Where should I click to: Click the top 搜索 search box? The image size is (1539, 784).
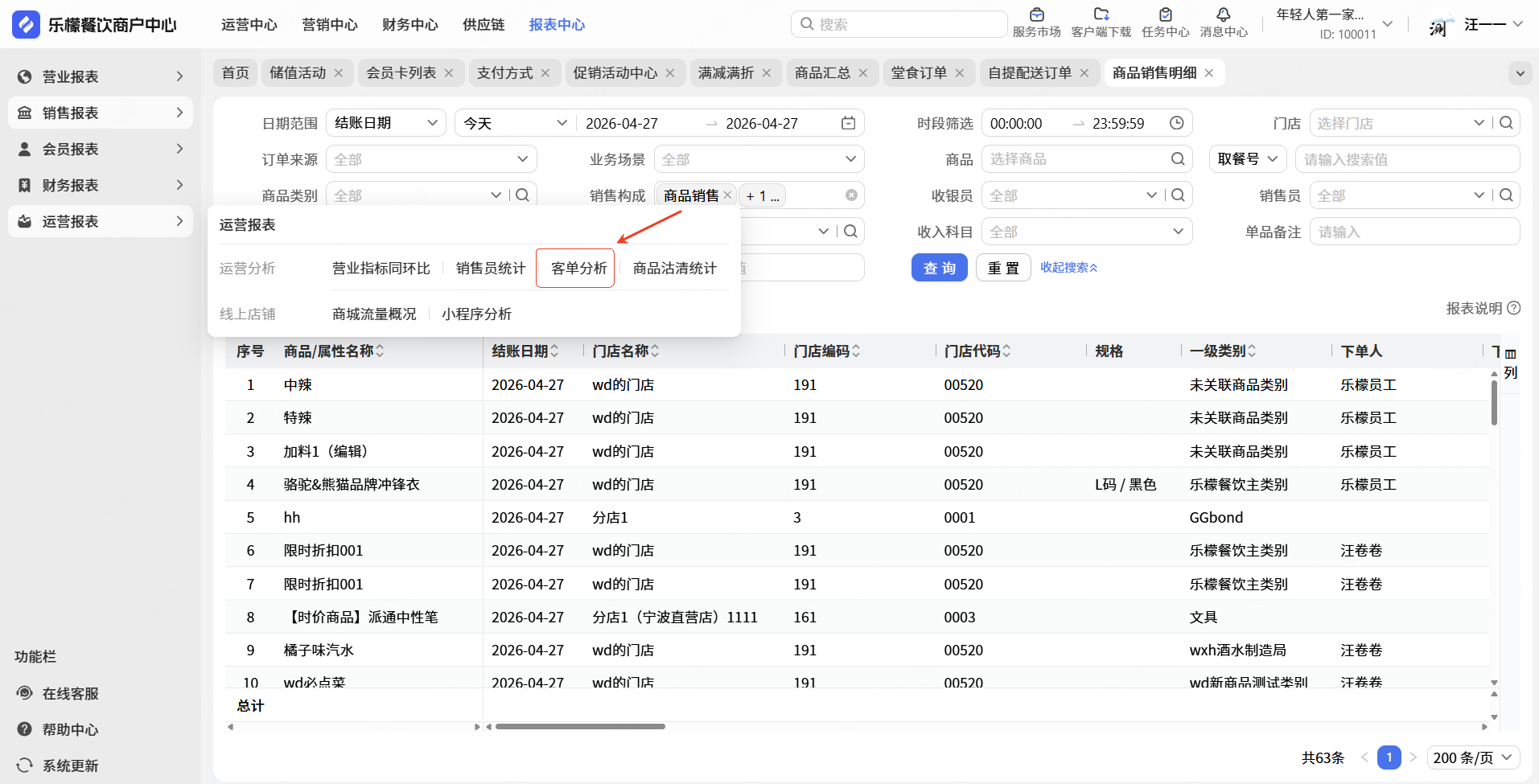[x=899, y=24]
